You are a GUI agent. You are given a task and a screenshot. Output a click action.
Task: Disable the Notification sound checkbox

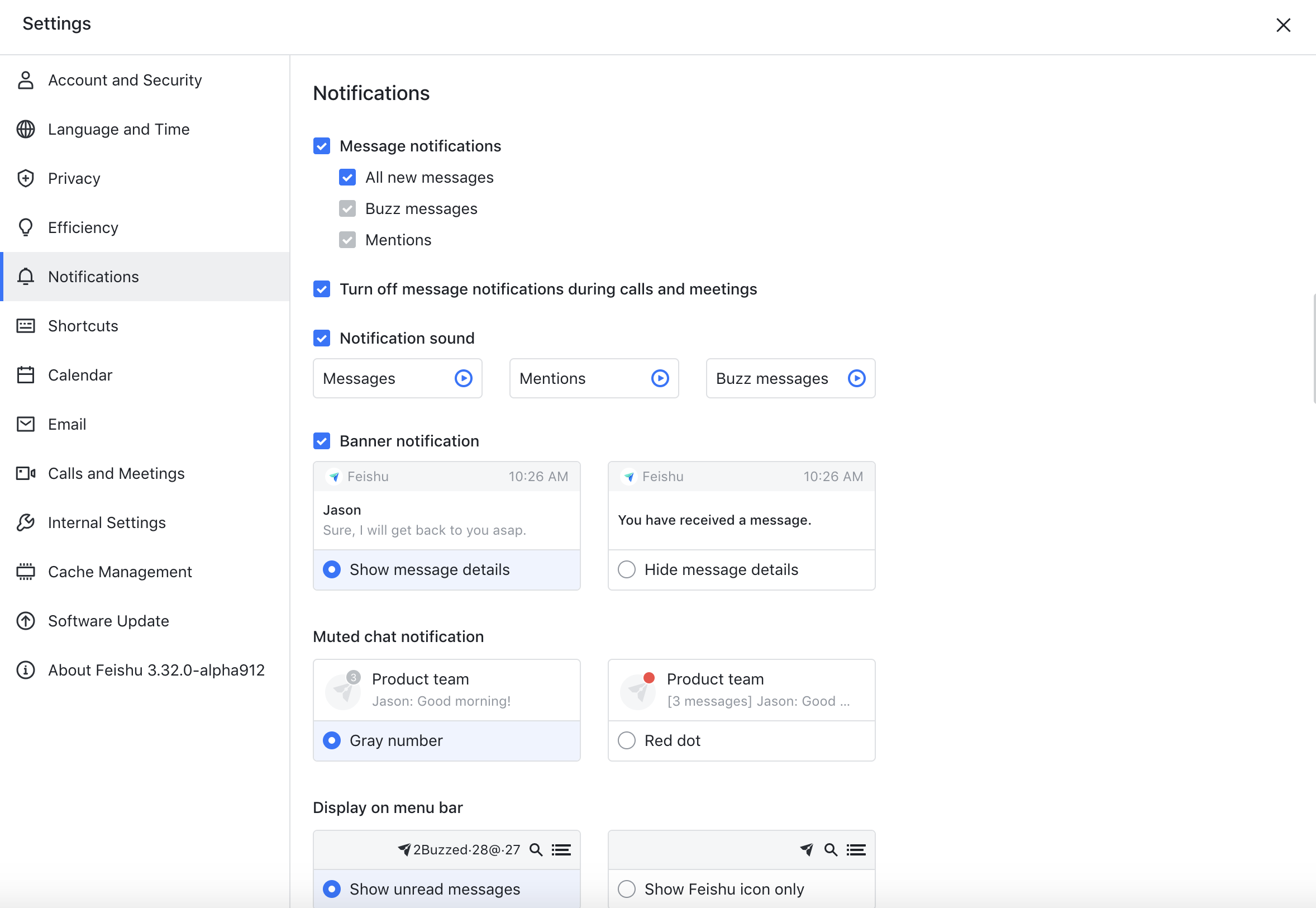[x=322, y=339]
